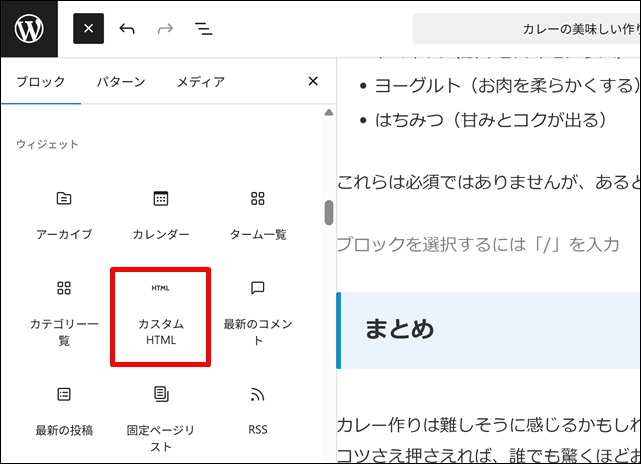
Task: Insert the 最新の投稿 block
Action: pyautogui.click(x=64, y=411)
